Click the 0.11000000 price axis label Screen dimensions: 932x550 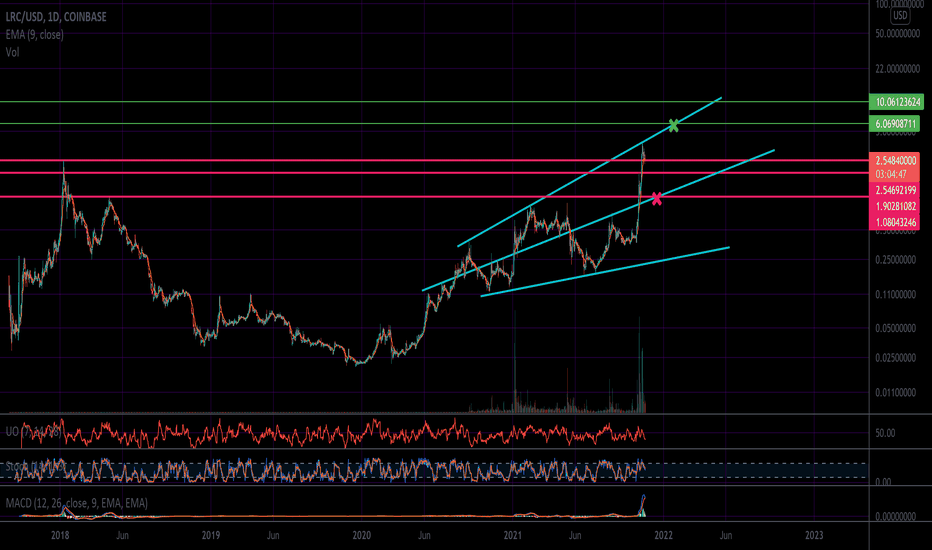click(x=896, y=294)
